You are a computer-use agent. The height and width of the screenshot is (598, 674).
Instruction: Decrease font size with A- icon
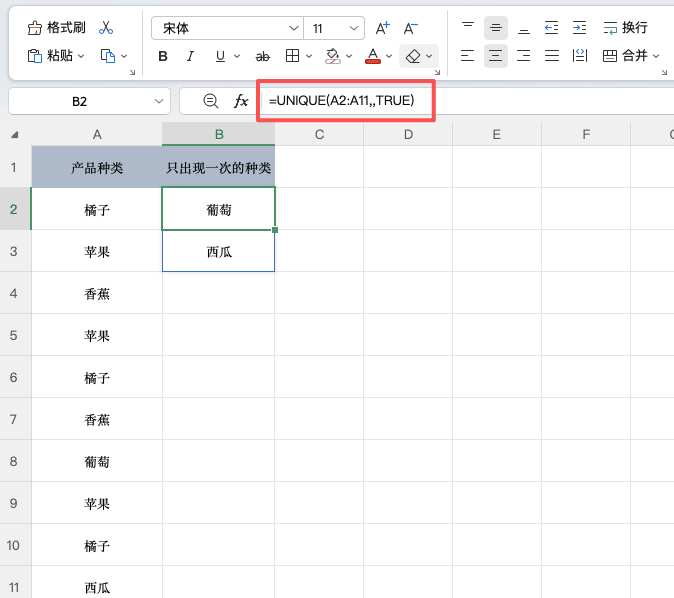click(x=411, y=28)
